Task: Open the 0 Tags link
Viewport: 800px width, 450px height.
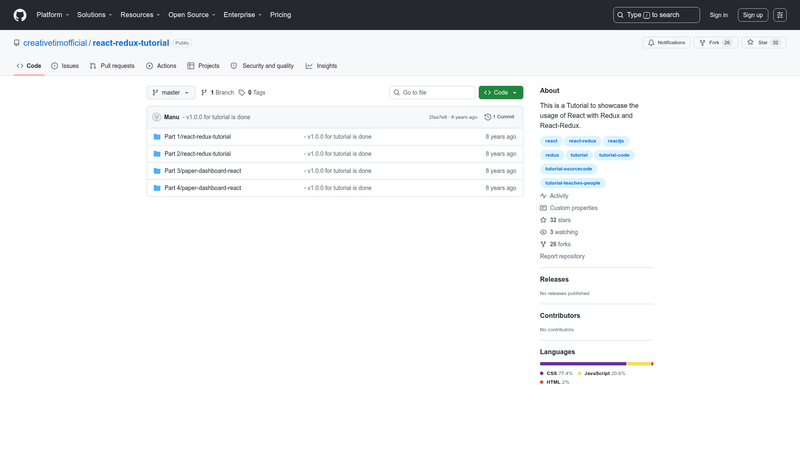Action: pyautogui.click(x=253, y=92)
